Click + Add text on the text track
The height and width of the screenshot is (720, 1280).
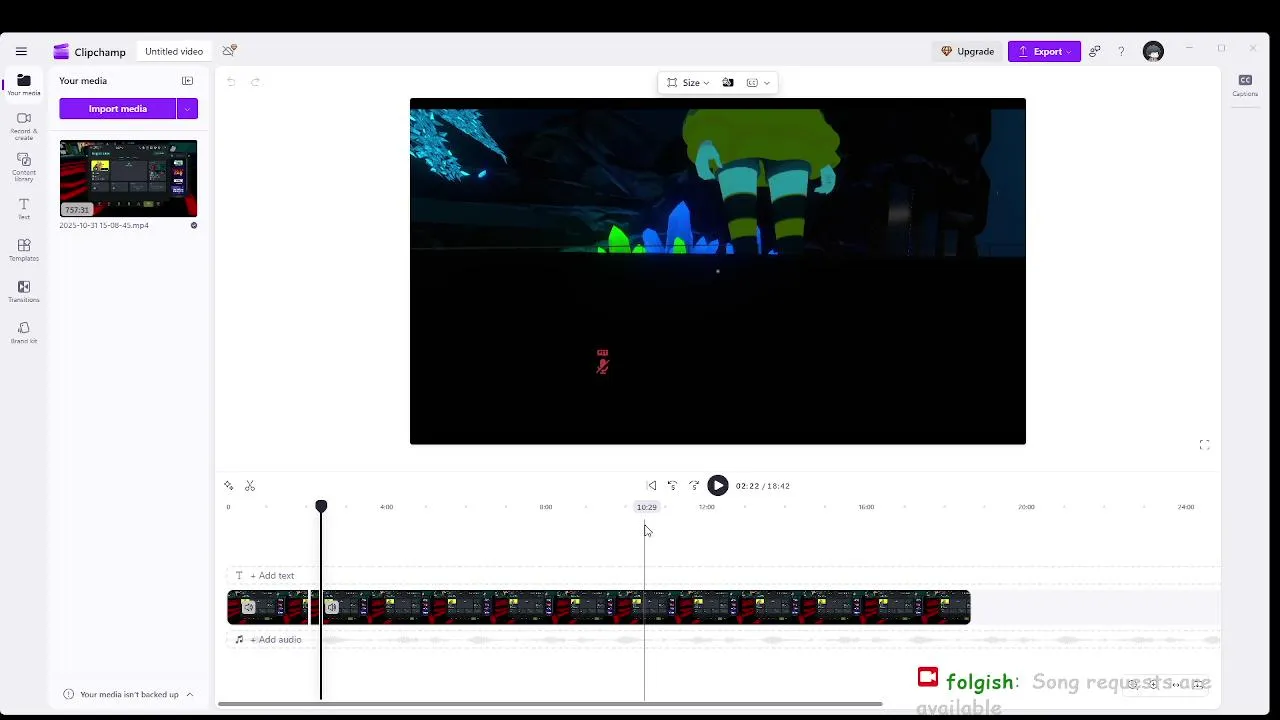(272, 576)
